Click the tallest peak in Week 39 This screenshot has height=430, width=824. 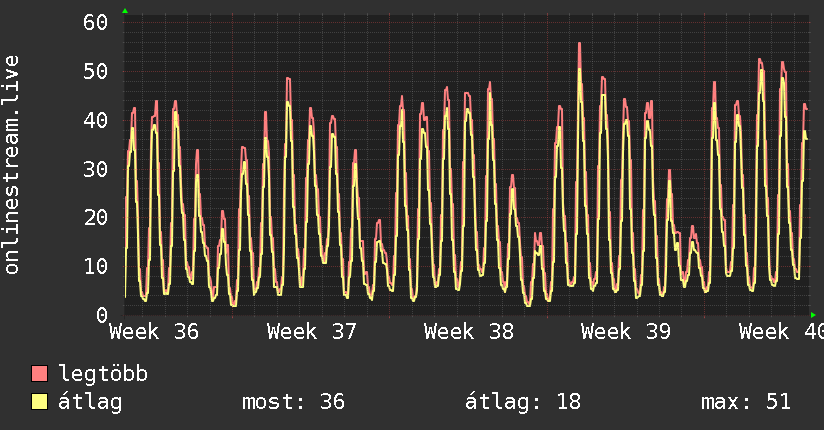pos(580,44)
